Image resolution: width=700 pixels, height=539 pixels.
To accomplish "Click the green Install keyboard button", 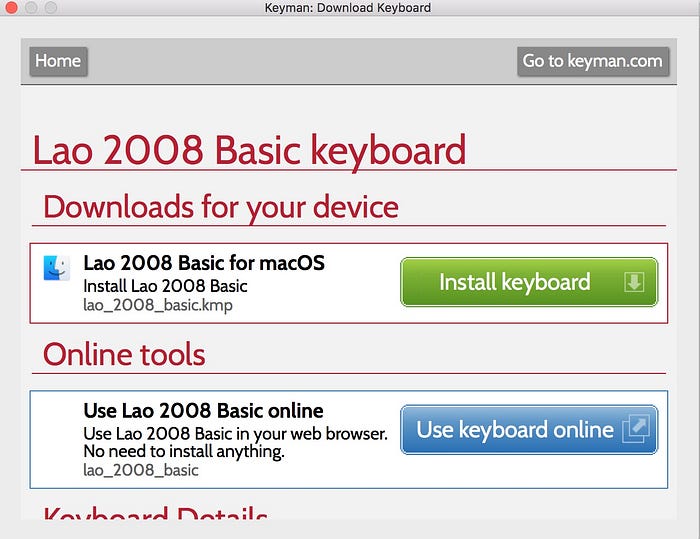I will click(529, 282).
